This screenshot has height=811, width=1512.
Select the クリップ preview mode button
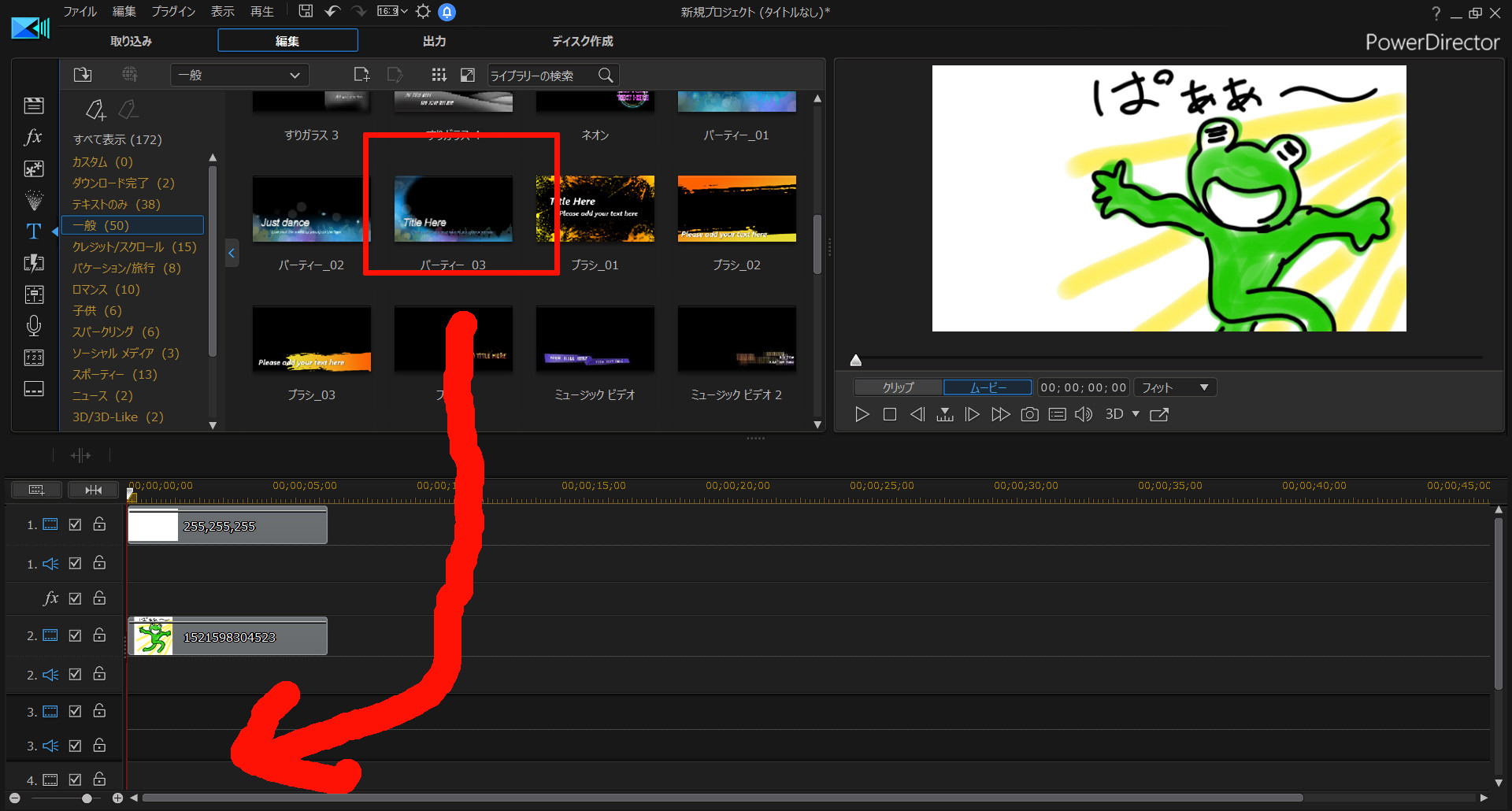[899, 387]
